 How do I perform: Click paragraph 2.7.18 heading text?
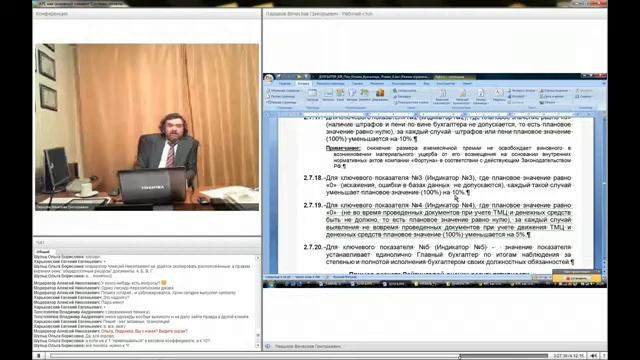pyautogui.click(x=449, y=185)
